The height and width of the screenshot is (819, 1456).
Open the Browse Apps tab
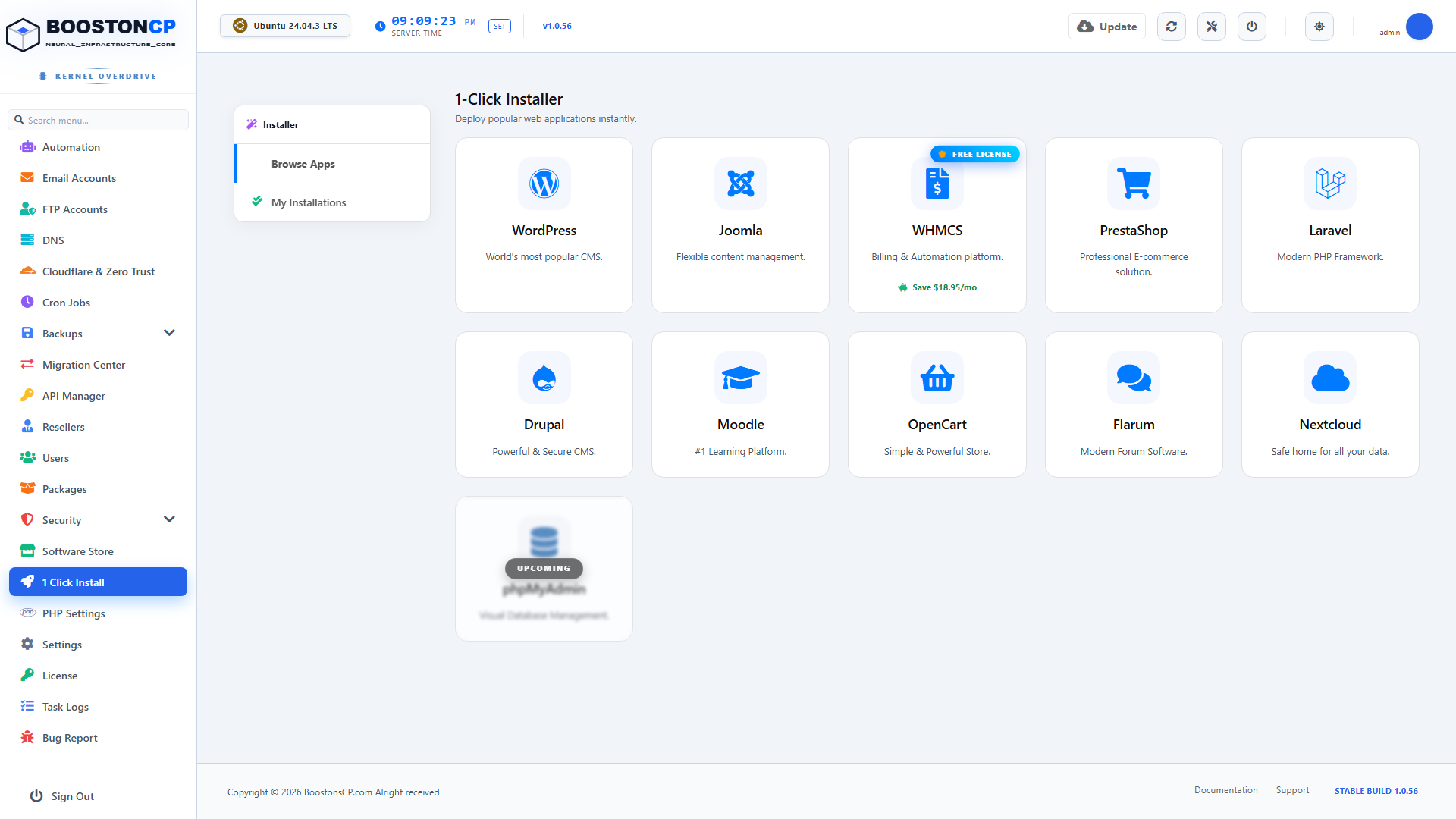point(332,164)
